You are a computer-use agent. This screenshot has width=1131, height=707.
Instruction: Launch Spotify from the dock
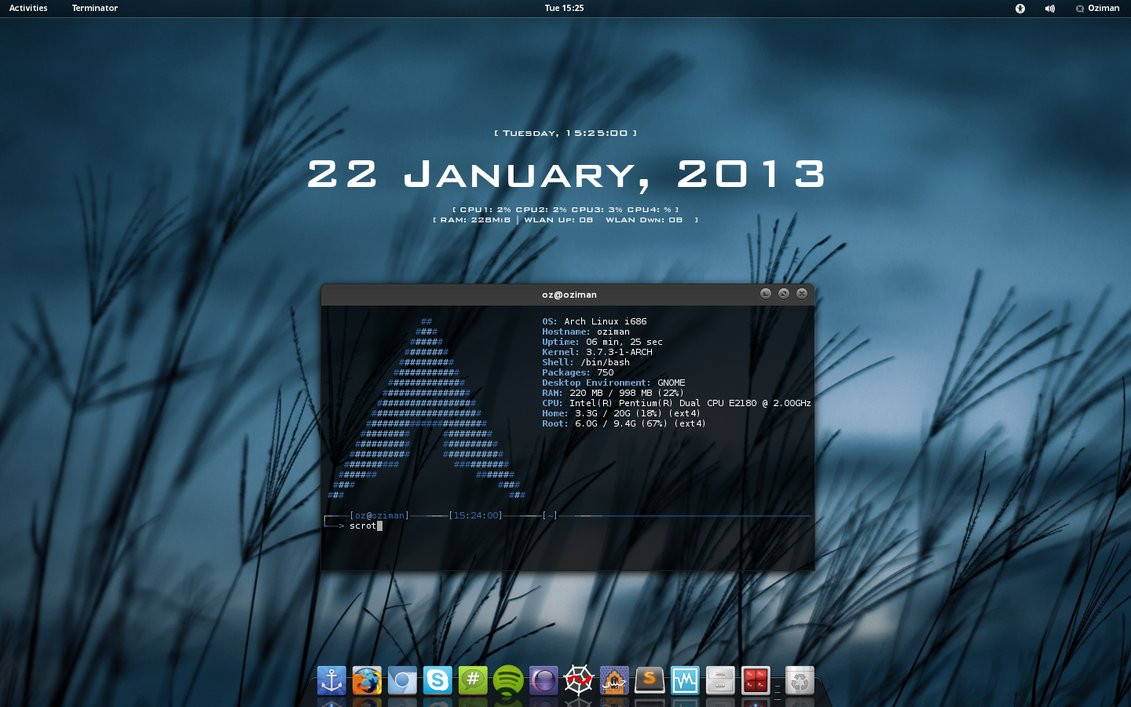[x=509, y=680]
